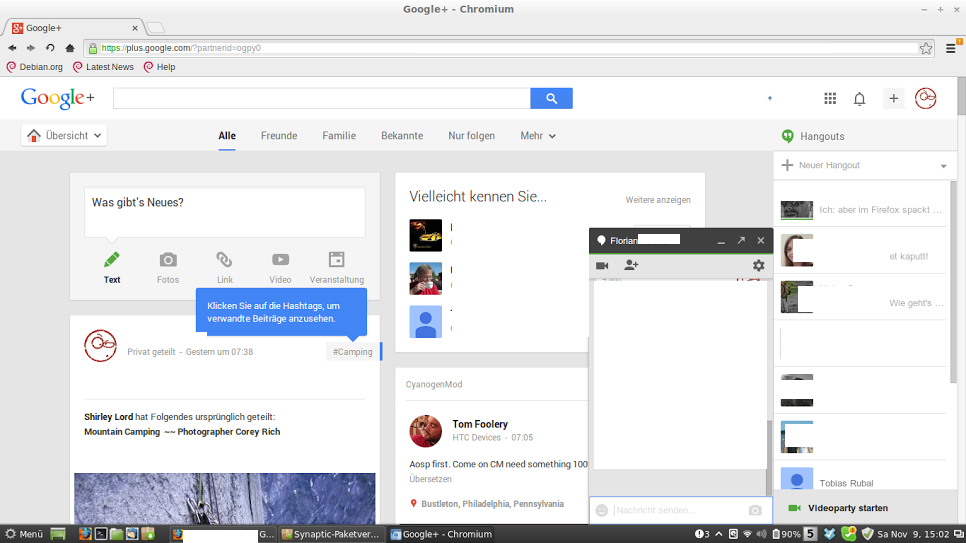Click Weitere anzeigen link
The width and height of the screenshot is (966, 543).
click(x=658, y=200)
